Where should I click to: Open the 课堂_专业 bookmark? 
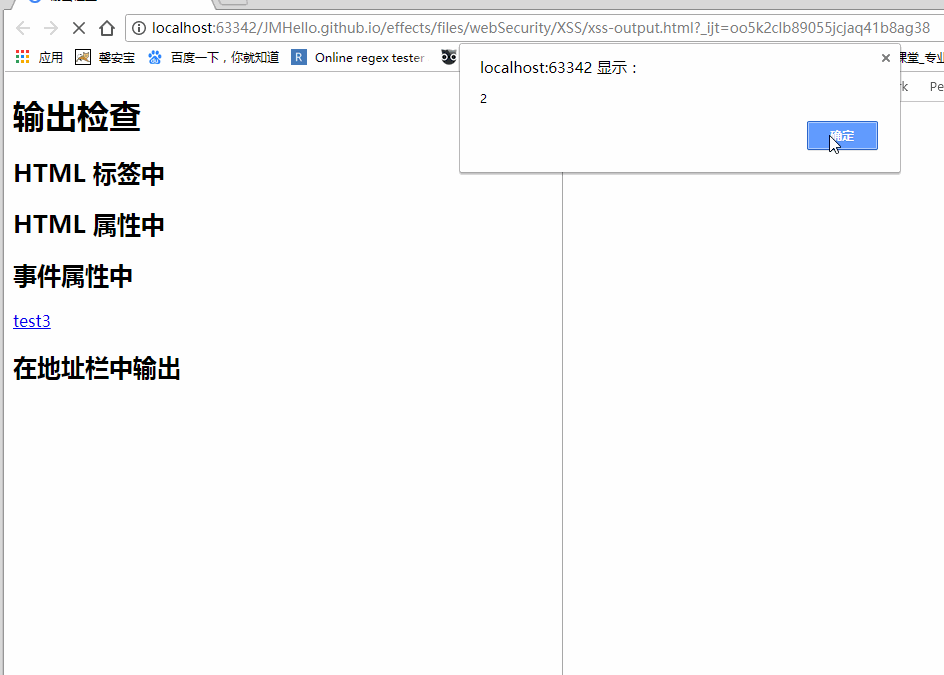point(922,58)
